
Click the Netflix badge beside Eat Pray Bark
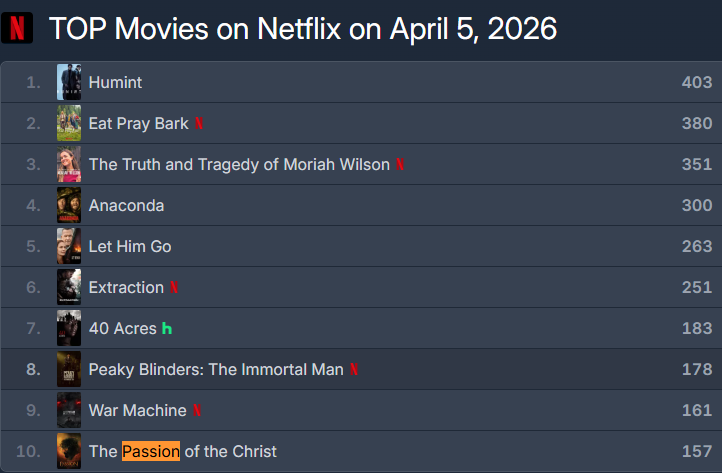[x=199, y=123]
